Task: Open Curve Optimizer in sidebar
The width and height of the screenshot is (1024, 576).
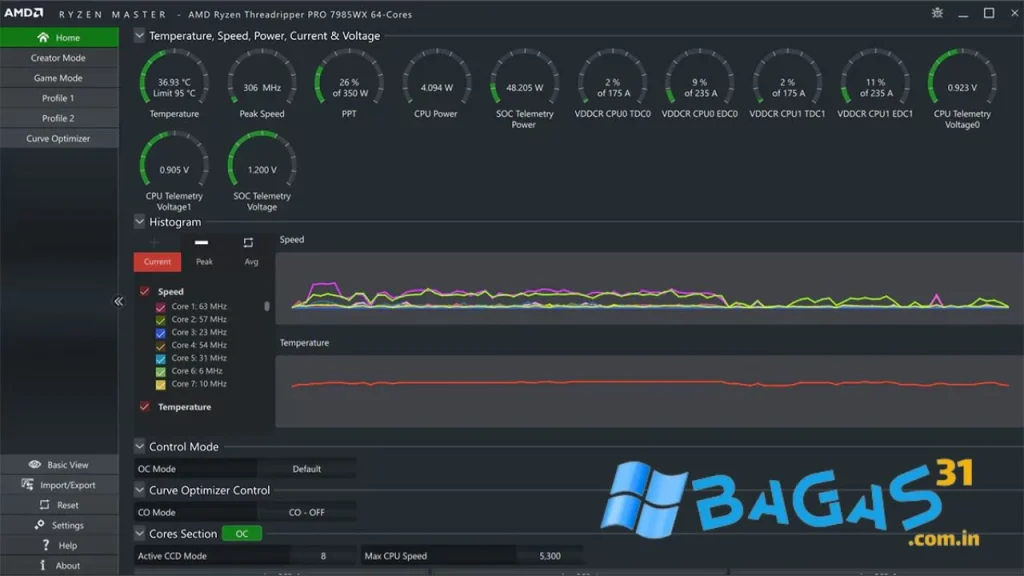Action: click(59, 138)
